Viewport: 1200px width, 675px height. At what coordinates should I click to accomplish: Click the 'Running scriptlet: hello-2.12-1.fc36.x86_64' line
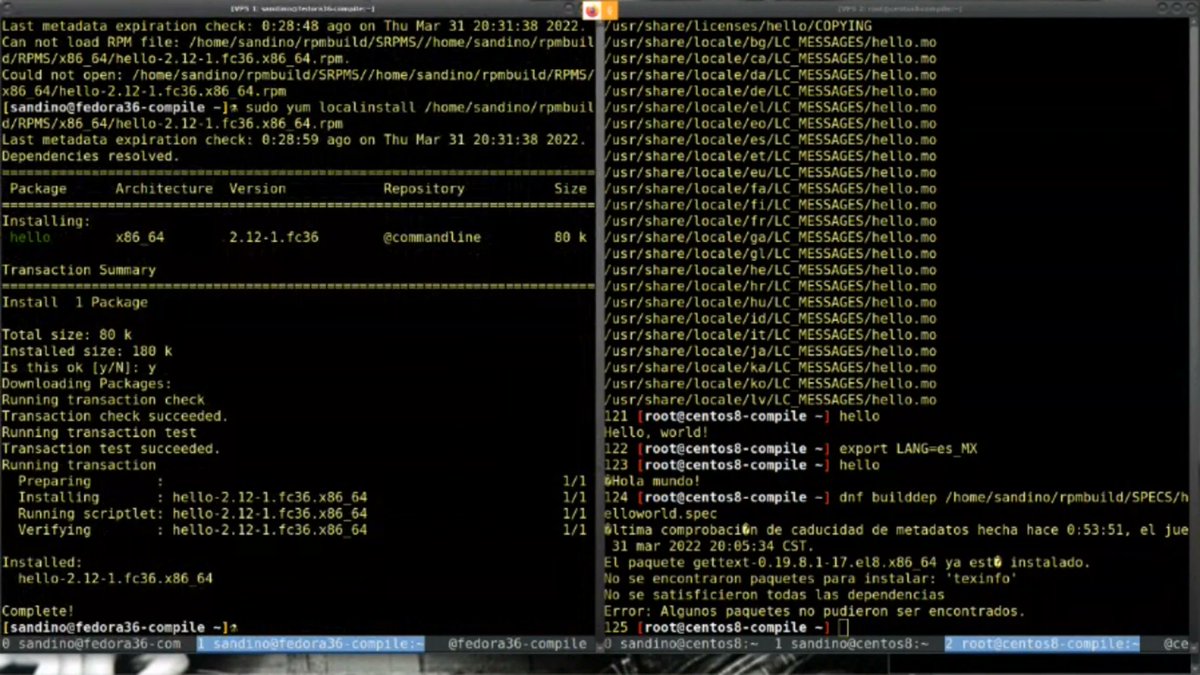click(302, 514)
